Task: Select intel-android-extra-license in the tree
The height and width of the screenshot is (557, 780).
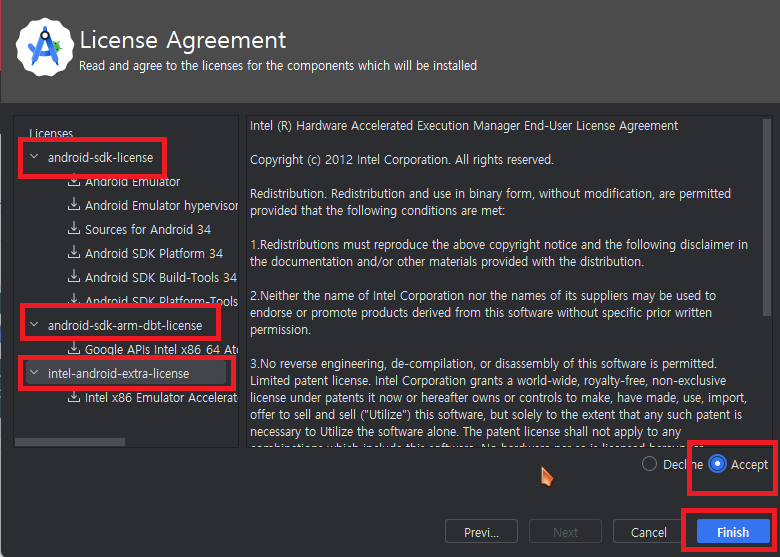Action: pos(118,373)
